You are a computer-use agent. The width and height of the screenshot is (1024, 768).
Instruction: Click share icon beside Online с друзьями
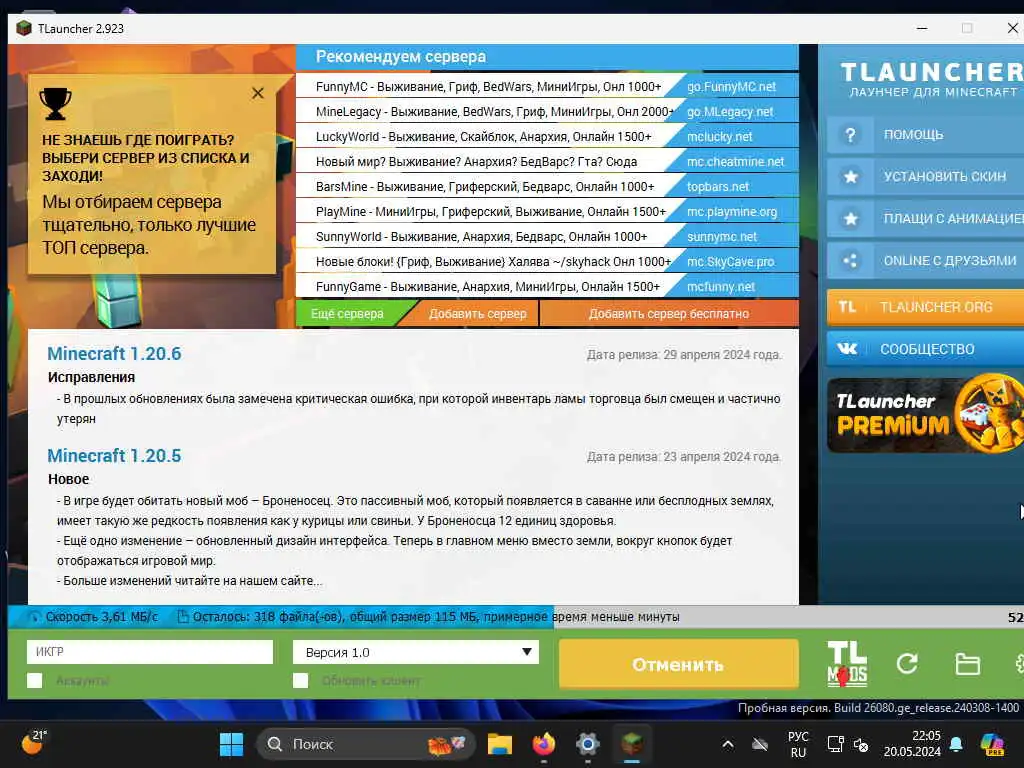coord(850,261)
